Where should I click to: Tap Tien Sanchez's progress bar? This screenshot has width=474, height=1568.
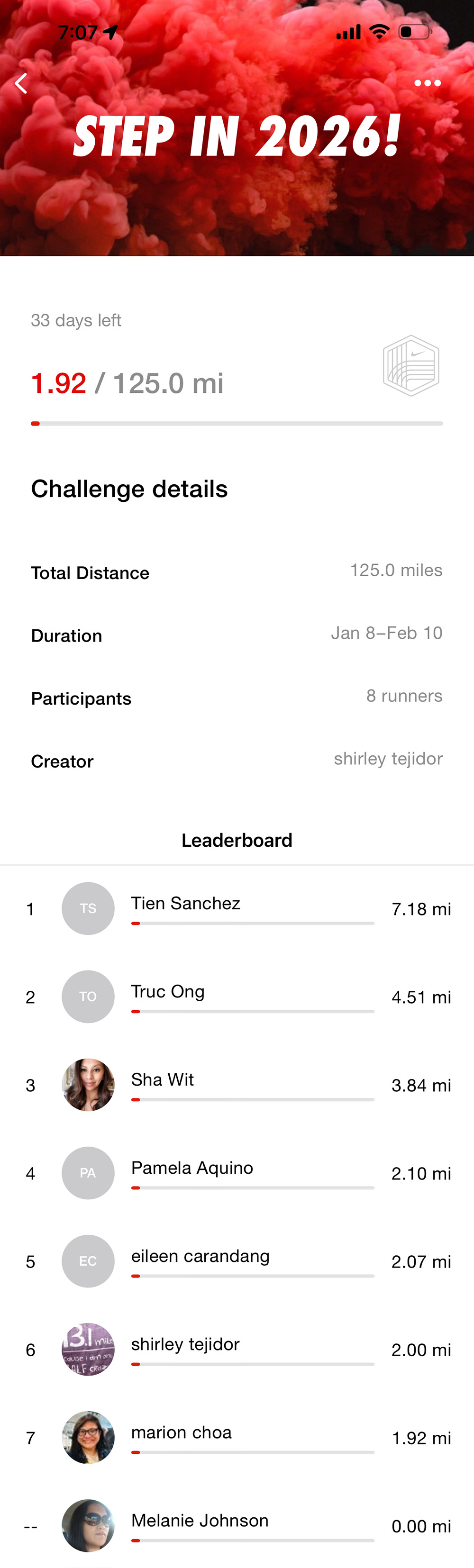coord(253,924)
